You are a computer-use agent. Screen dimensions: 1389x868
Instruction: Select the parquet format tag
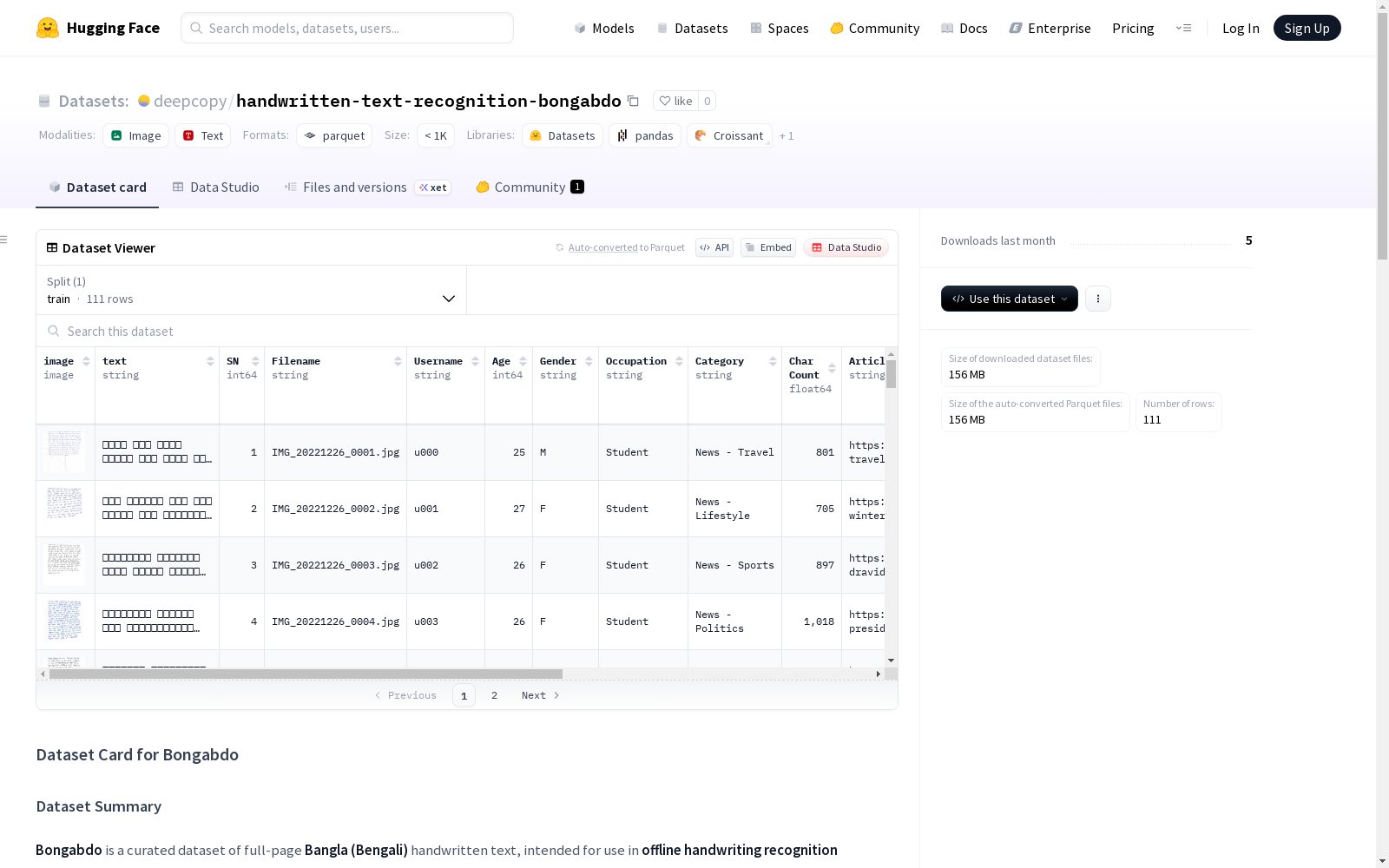coord(334,135)
